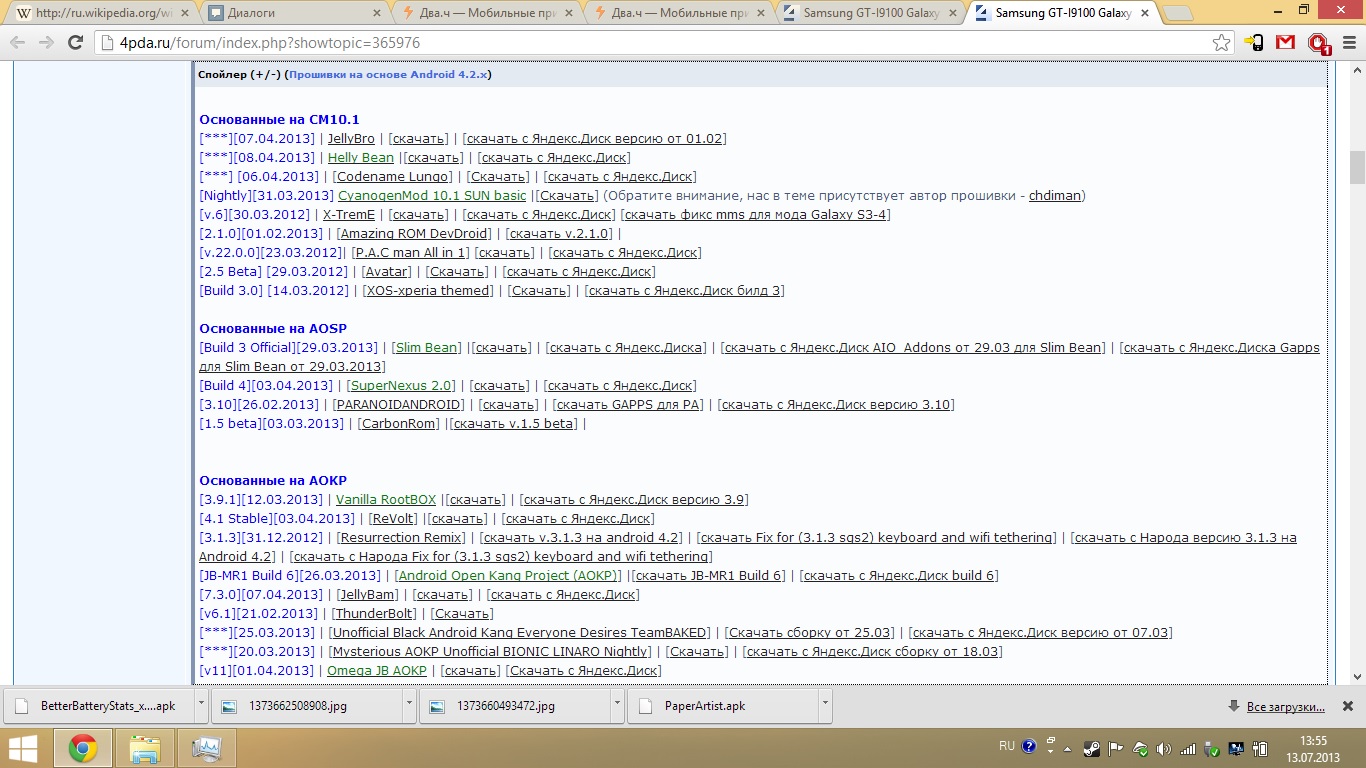This screenshot has width=1366, height=768.
Task: Open the chdiman author link
Action: pyautogui.click(x=1055, y=196)
